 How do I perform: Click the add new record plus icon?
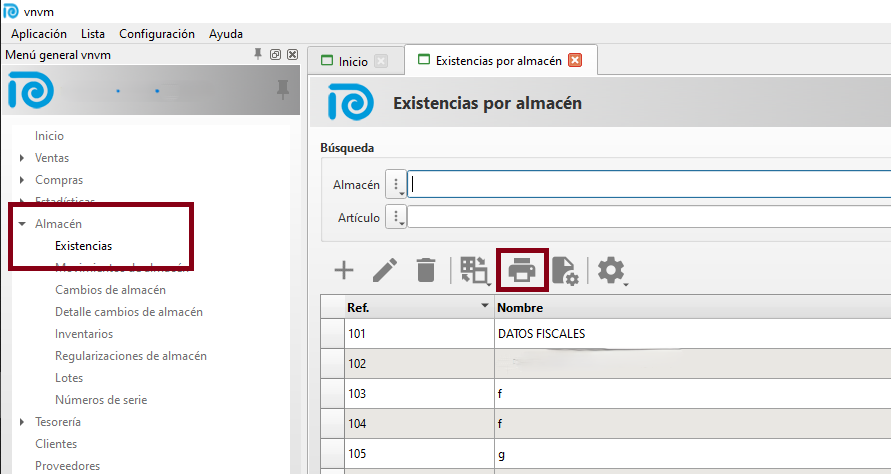tap(343, 270)
